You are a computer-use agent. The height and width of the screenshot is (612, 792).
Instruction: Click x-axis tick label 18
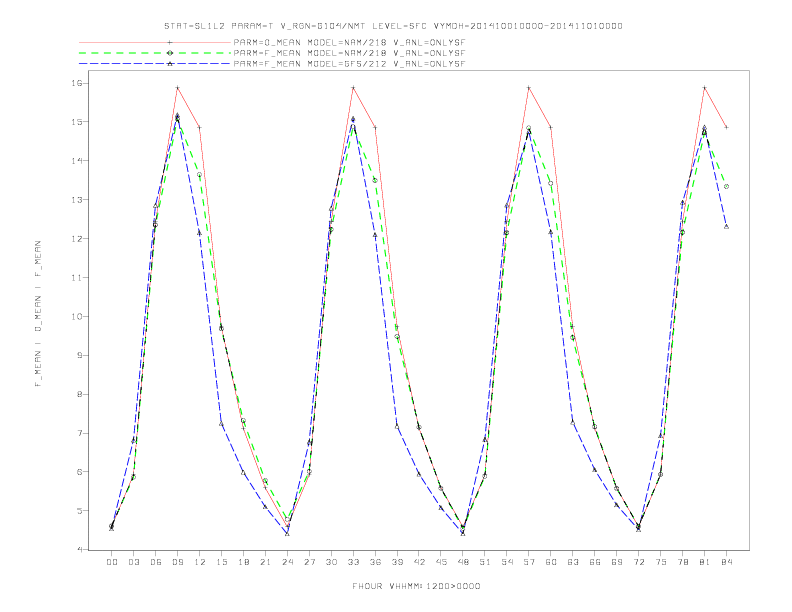tap(243, 562)
